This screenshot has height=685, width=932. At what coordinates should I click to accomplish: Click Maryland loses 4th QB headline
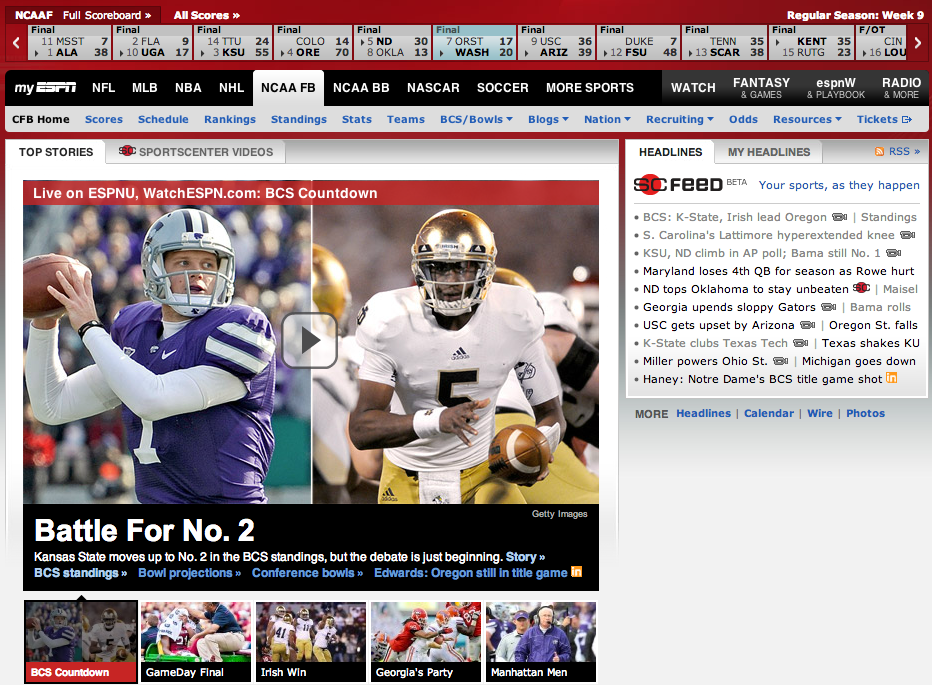pyautogui.click(x=778, y=271)
